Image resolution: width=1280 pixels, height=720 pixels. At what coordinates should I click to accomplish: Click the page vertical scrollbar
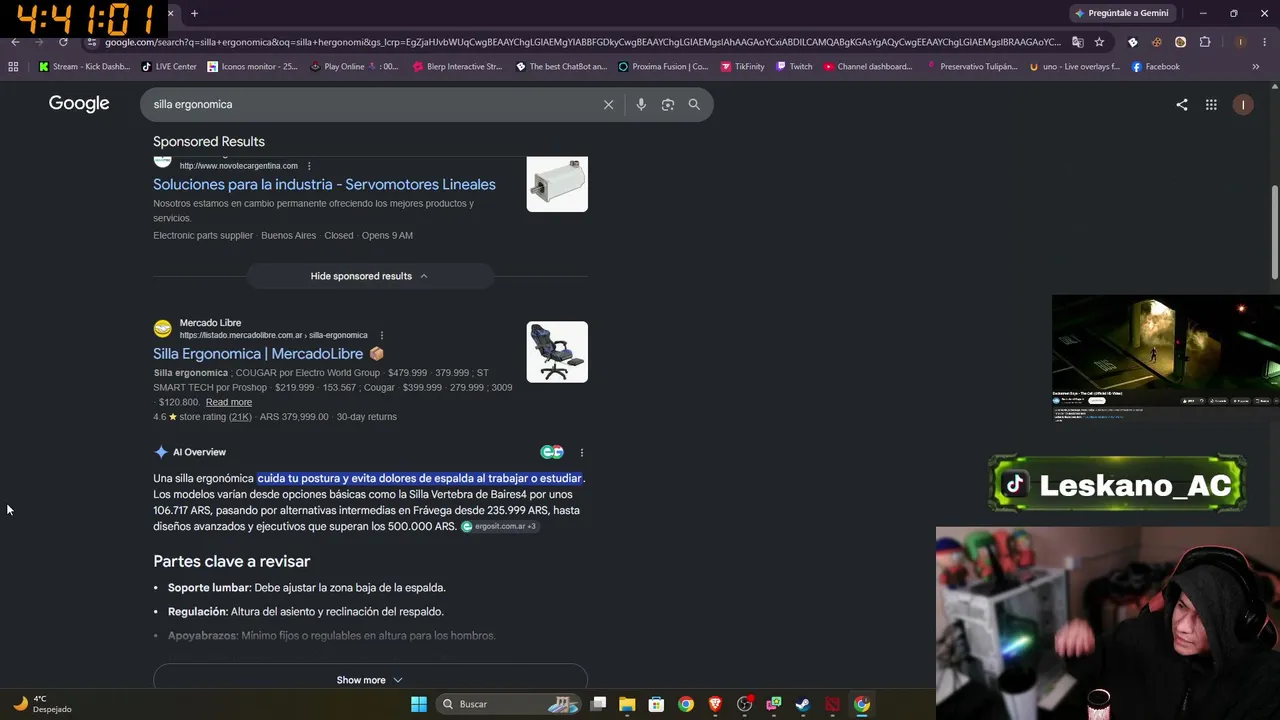tap(1274, 232)
